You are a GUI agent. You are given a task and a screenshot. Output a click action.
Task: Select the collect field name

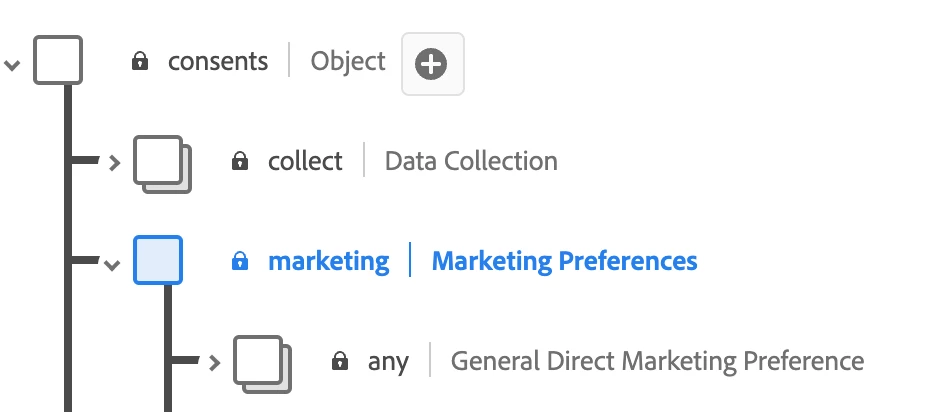pos(305,161)
